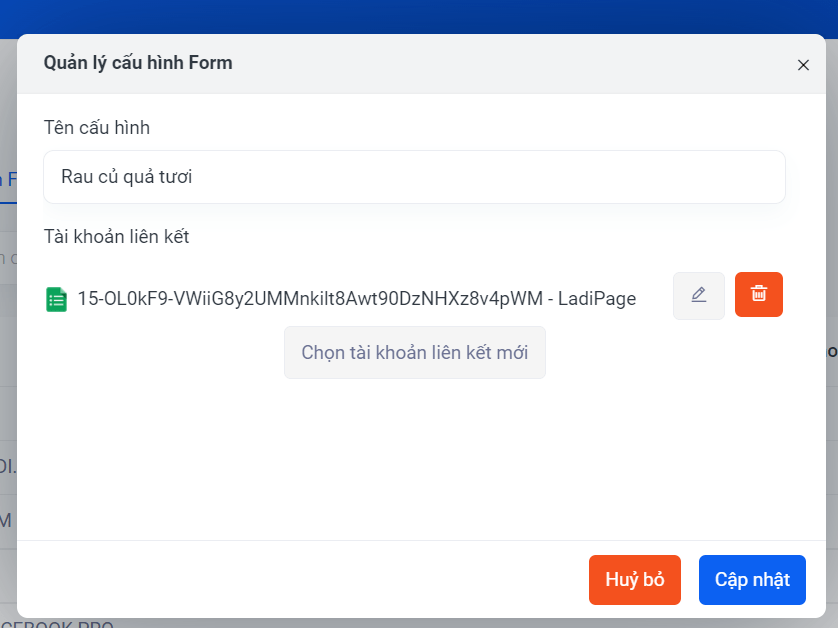Delete the linked account with the trash icon
Screen dimensions: 838x628
758,294
